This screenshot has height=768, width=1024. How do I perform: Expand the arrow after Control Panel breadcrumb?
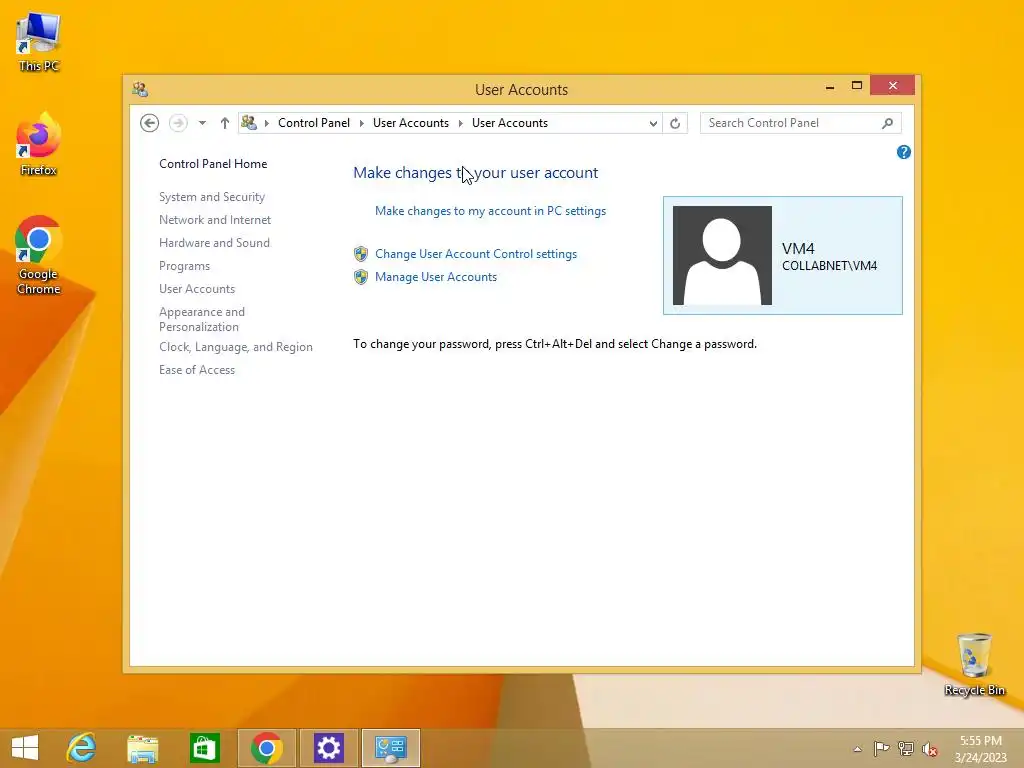pos(362,123)
